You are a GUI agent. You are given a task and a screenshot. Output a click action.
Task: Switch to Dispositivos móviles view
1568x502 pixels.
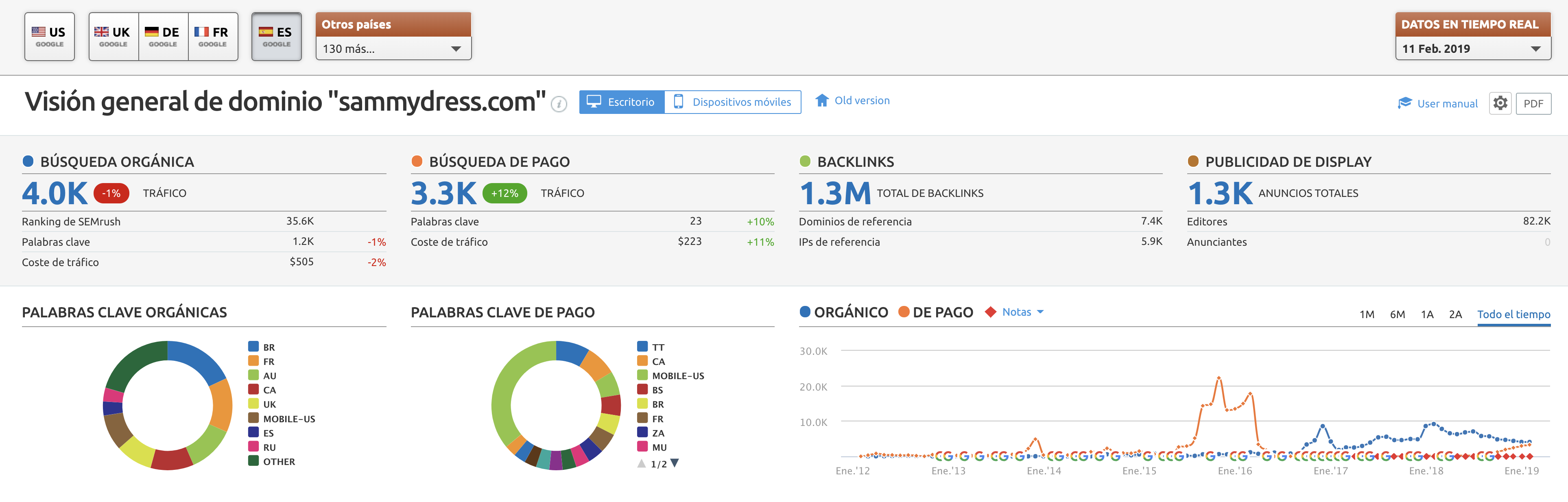click(x=732, y=102)
